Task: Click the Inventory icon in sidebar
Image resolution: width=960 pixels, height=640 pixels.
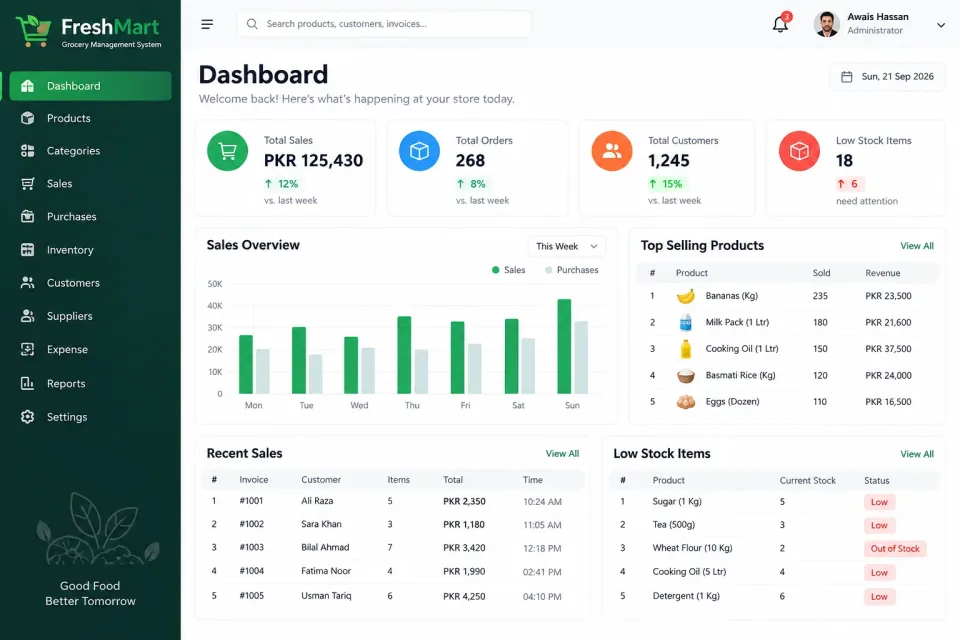Action: click(x=28, y=249)
